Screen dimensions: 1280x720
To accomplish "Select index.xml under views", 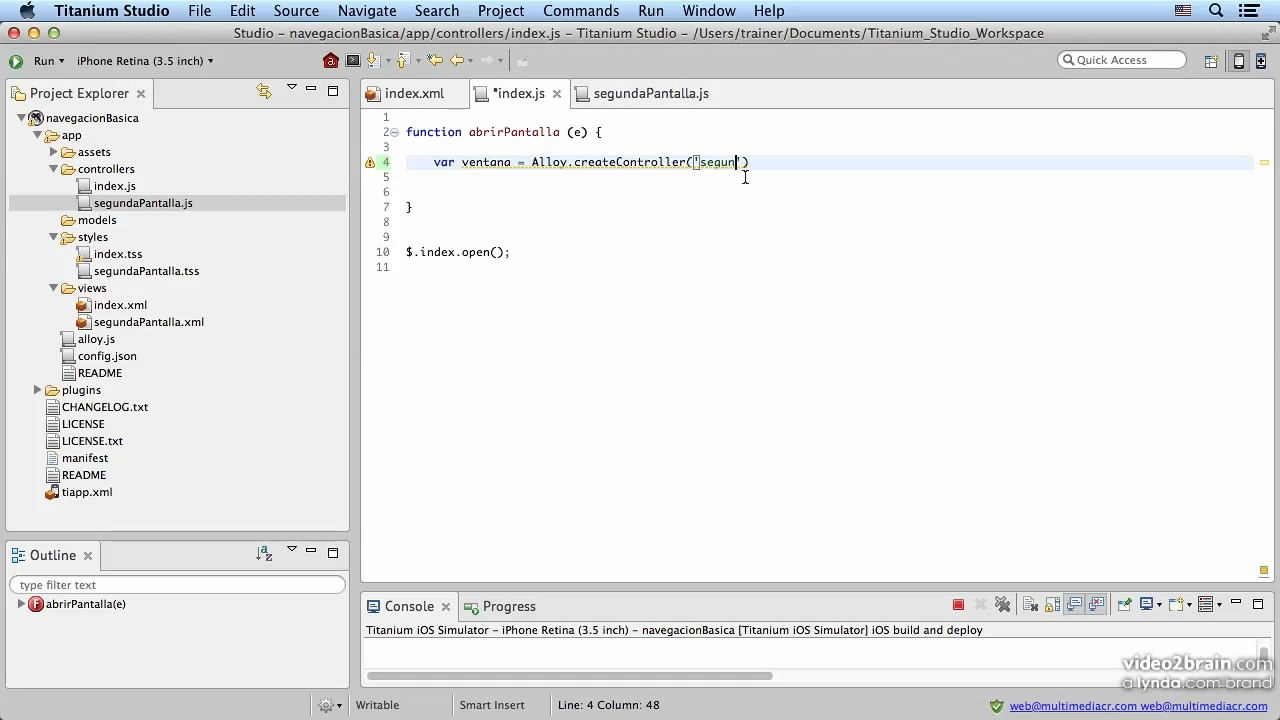I will tap(120, 305).
